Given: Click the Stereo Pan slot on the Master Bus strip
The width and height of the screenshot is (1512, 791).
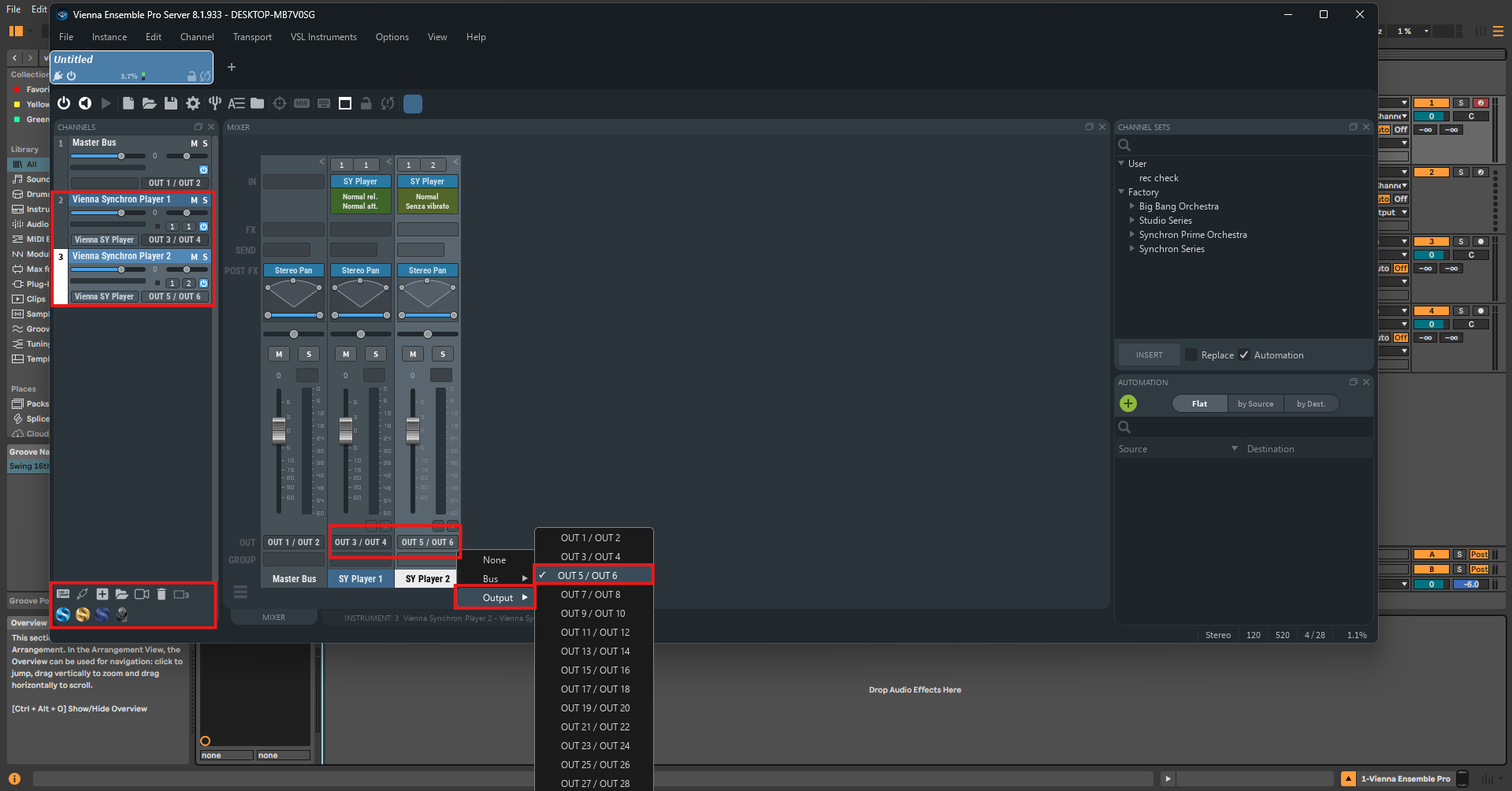Looking at the screenshot, I should [x=293, y=270].
